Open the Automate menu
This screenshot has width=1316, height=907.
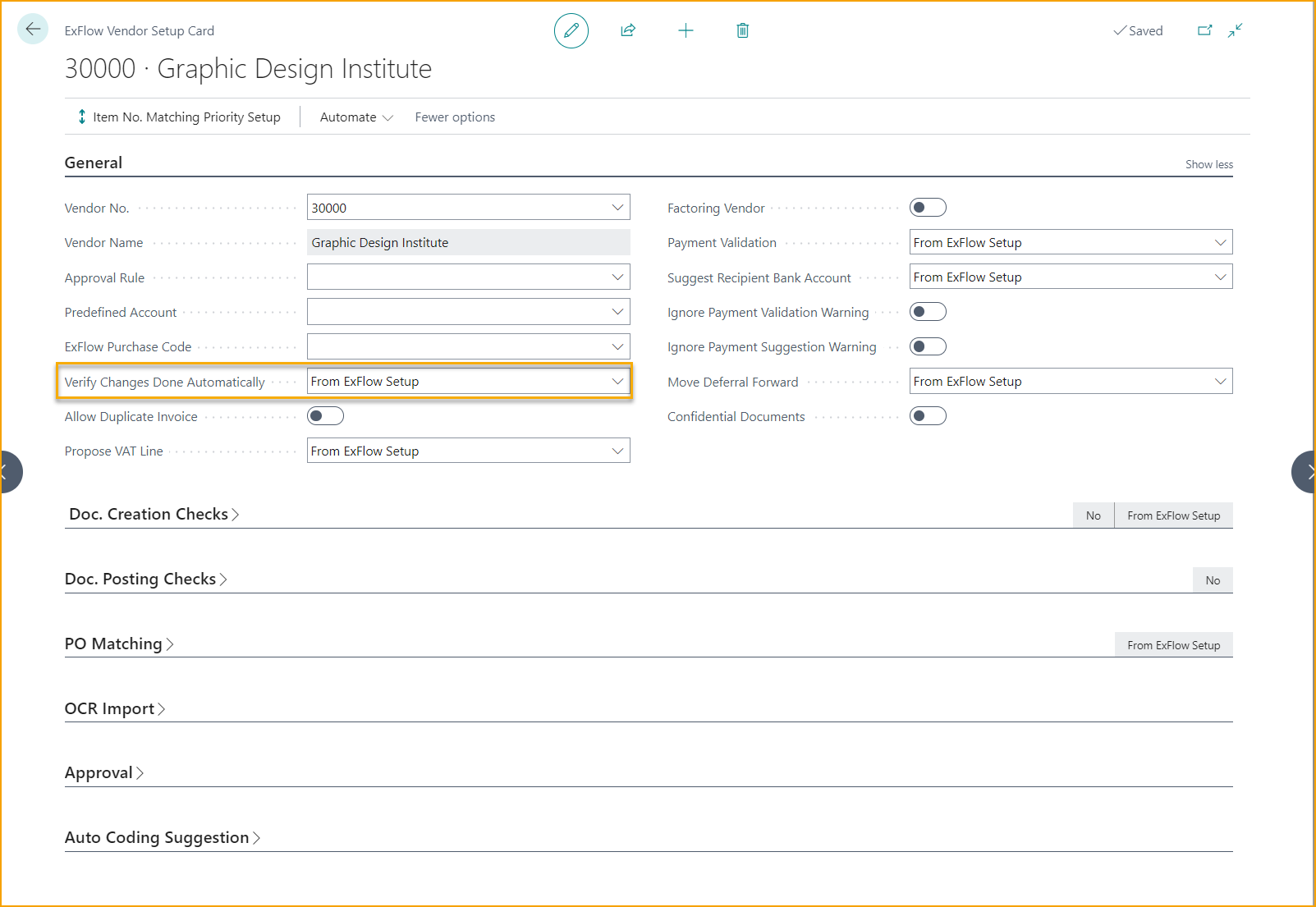pyautogui.click(x=356, y=117)
